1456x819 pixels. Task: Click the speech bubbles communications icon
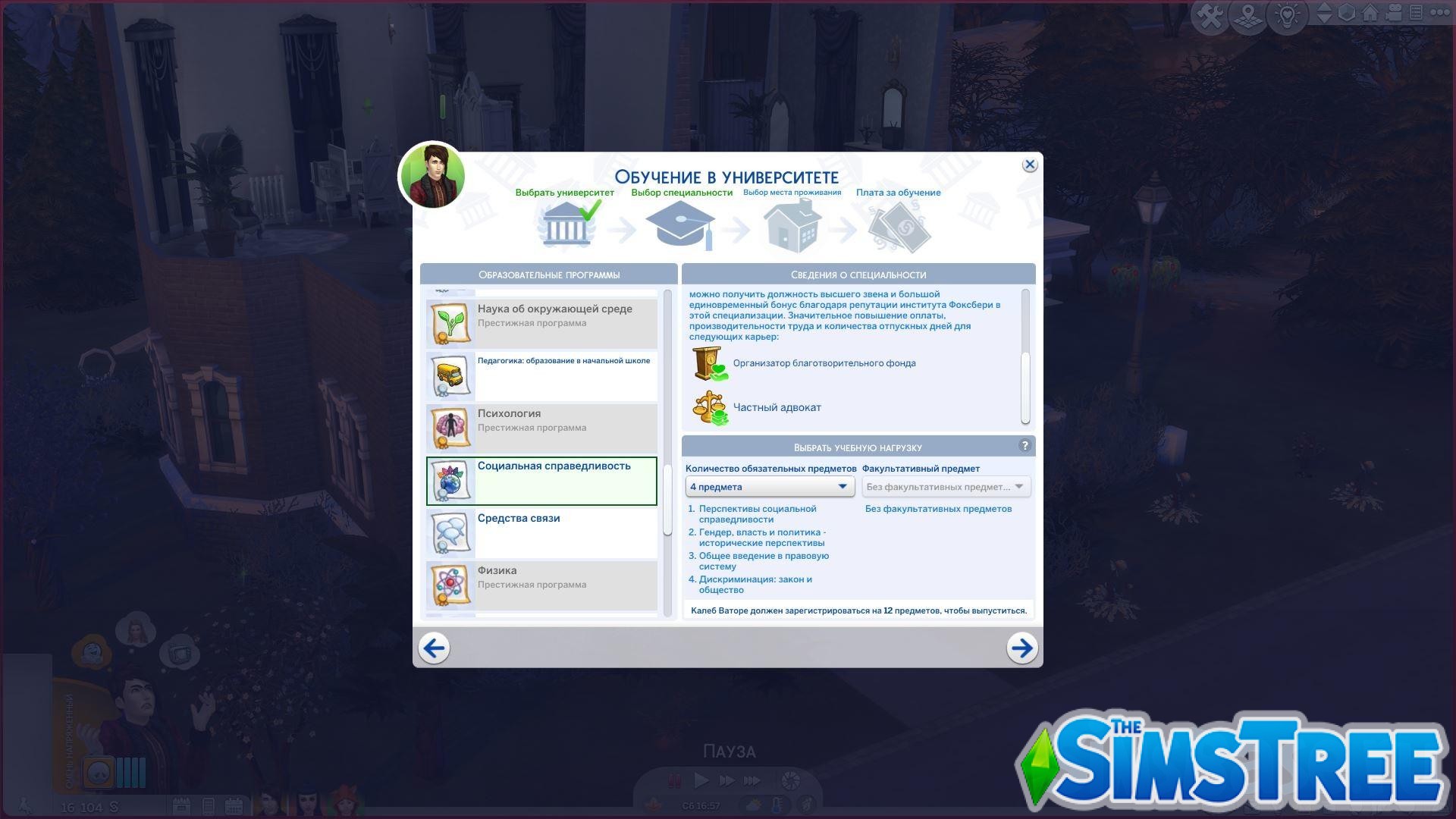click(x=450, y=533)
